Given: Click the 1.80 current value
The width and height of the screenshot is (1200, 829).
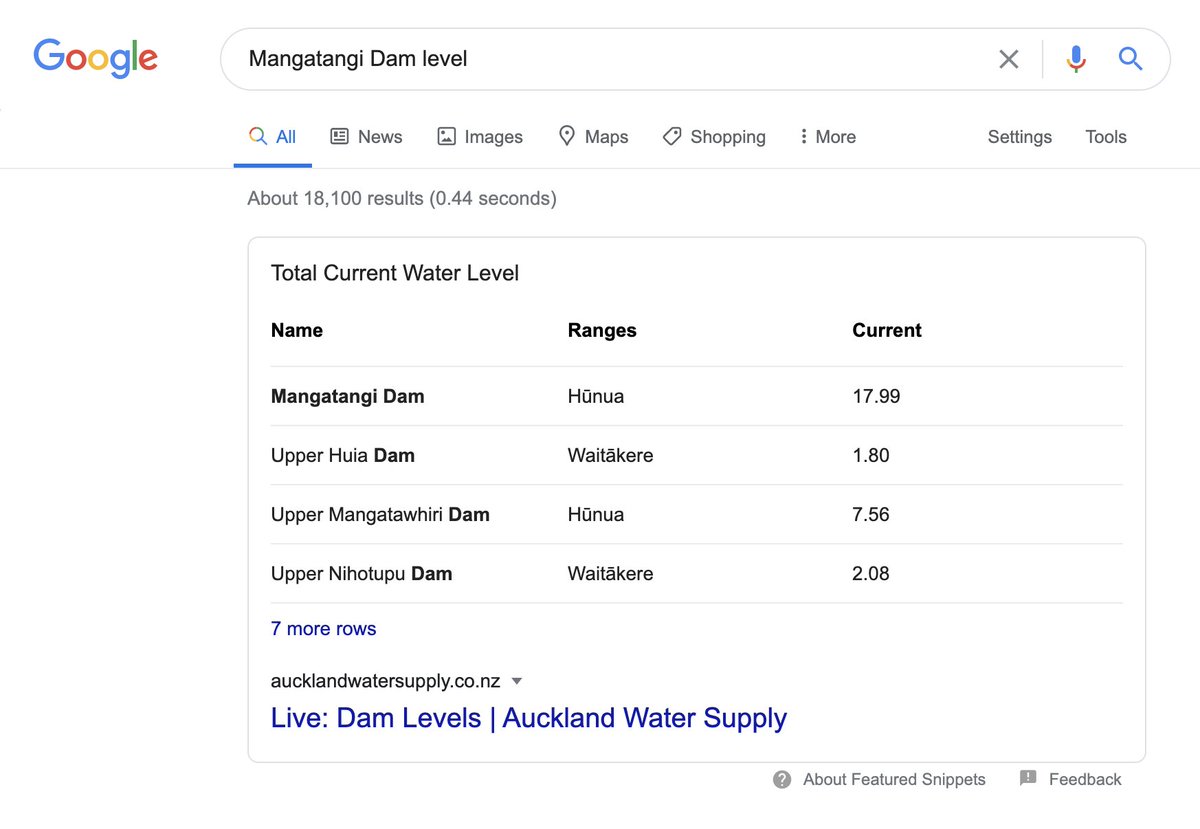Looking at the screenshot, I should click(871, 456).
